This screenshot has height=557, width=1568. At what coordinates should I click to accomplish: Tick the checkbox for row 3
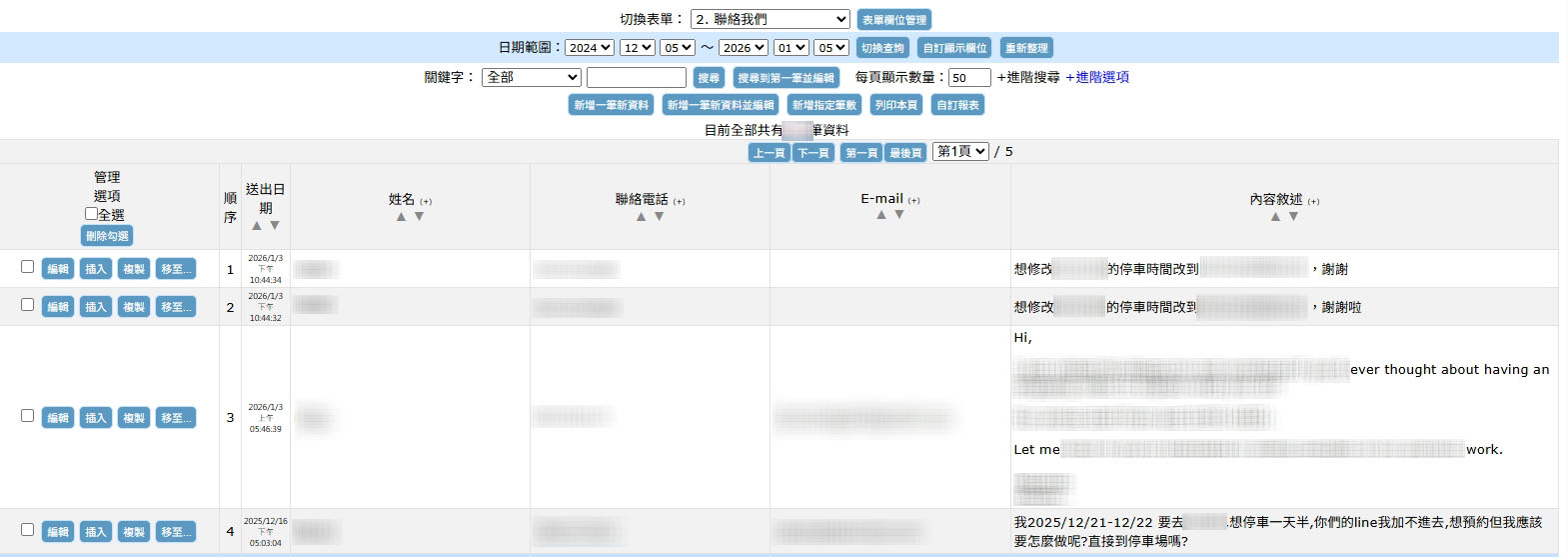coord(27,416)
